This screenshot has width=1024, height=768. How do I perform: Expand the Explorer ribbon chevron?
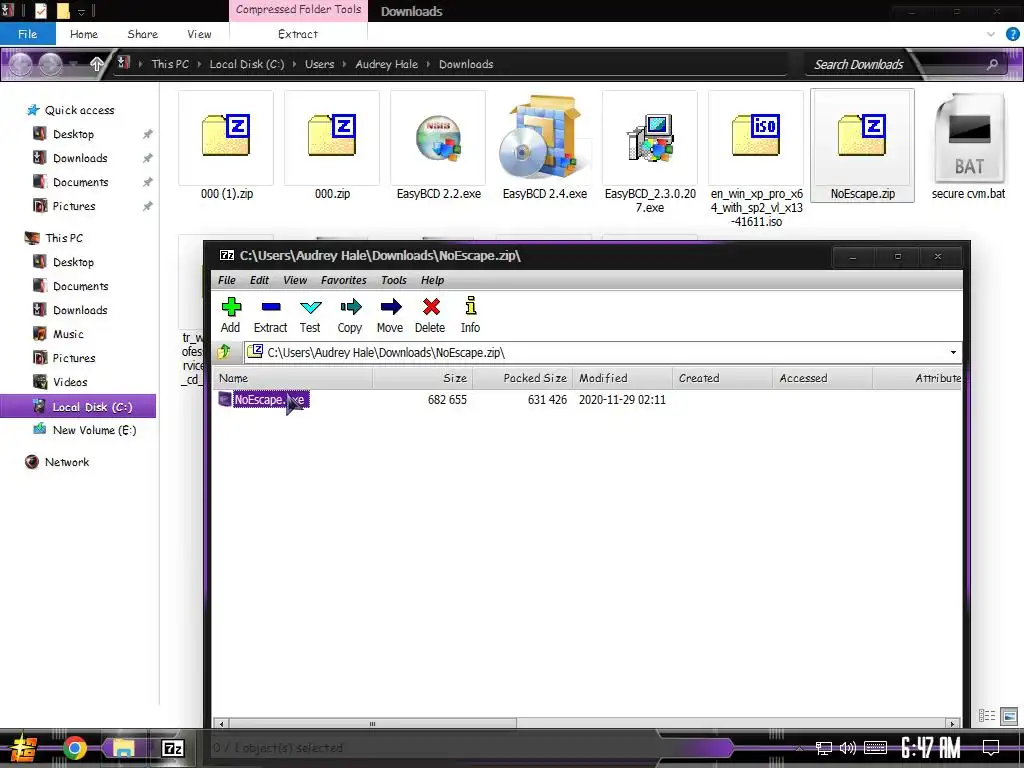(x=991, y=34)
